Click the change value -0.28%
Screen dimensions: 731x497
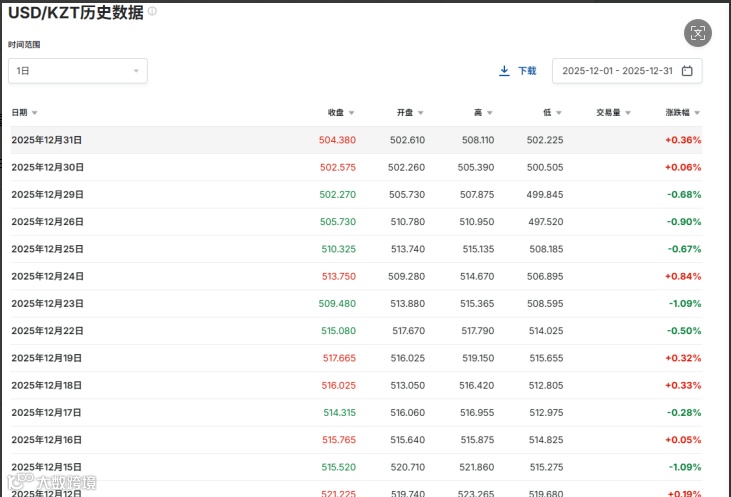point(684,413)
